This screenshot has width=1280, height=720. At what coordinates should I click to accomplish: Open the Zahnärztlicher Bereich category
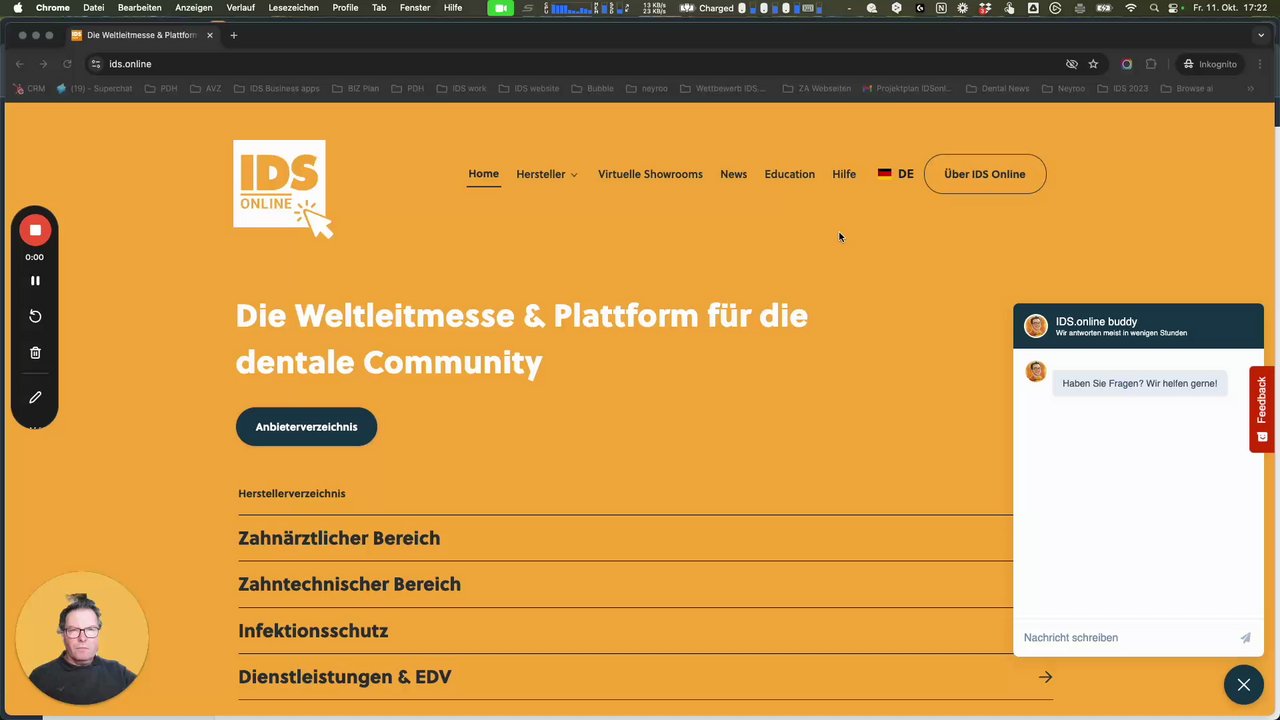coord(339,538)
